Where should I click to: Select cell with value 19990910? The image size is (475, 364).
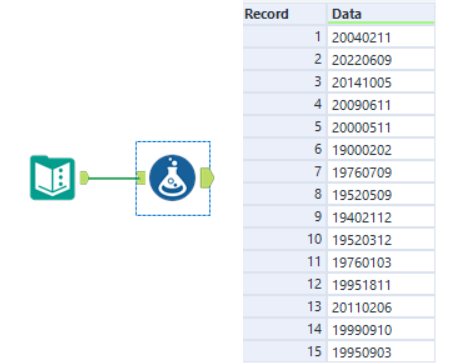[x=381, y=329]
